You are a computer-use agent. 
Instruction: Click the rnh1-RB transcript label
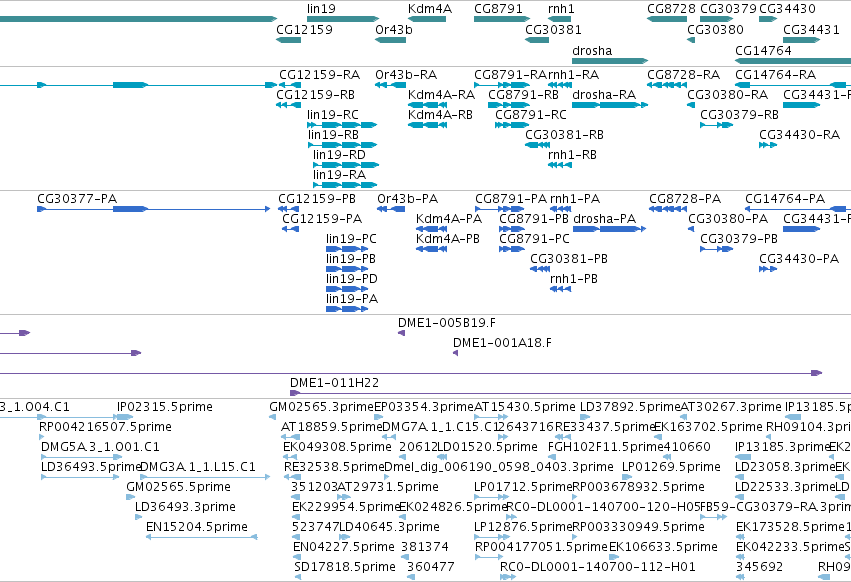pyautogui.click(x=572, y=155)
